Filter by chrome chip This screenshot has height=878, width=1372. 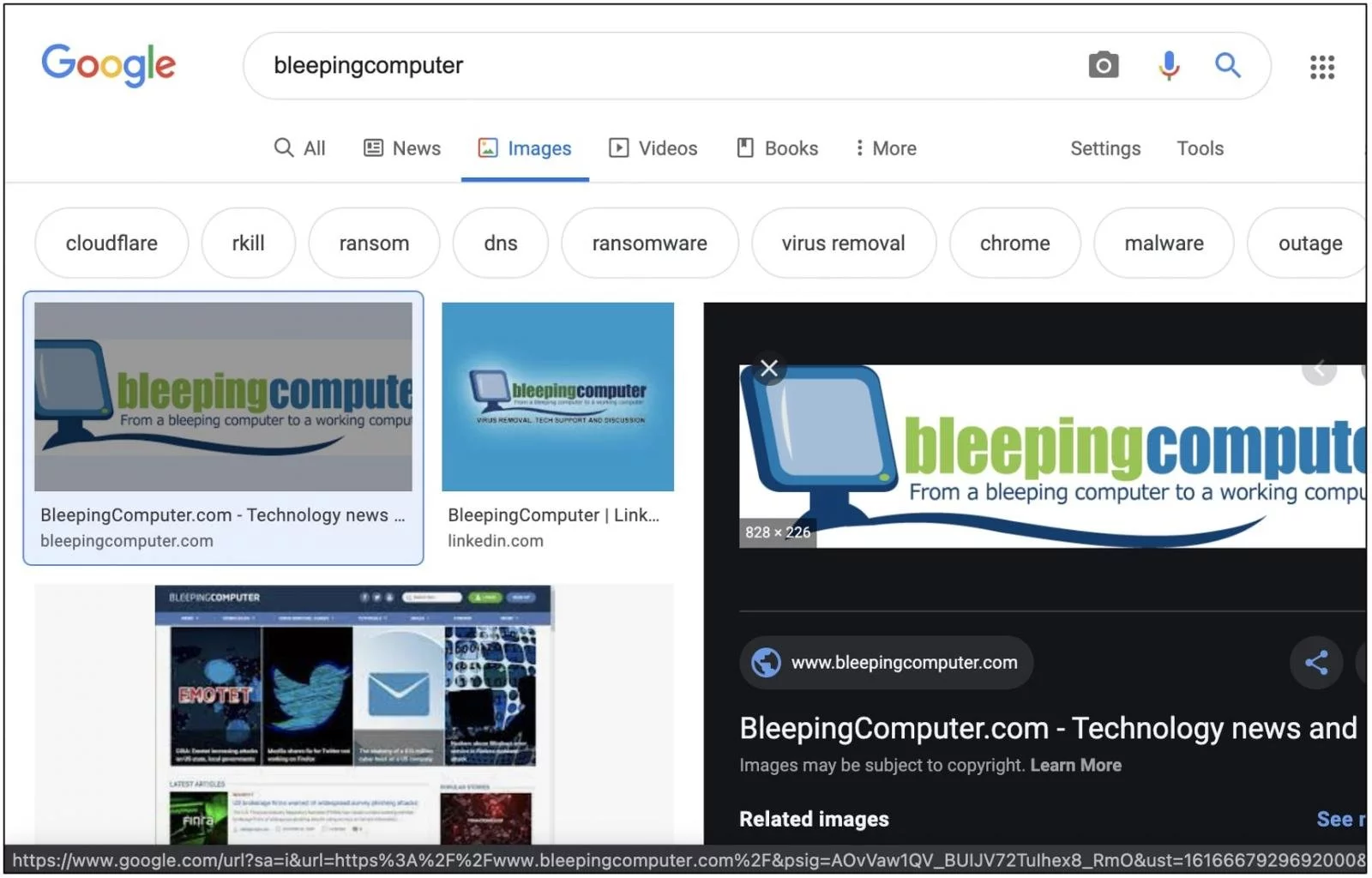[x=1015, y=244]
